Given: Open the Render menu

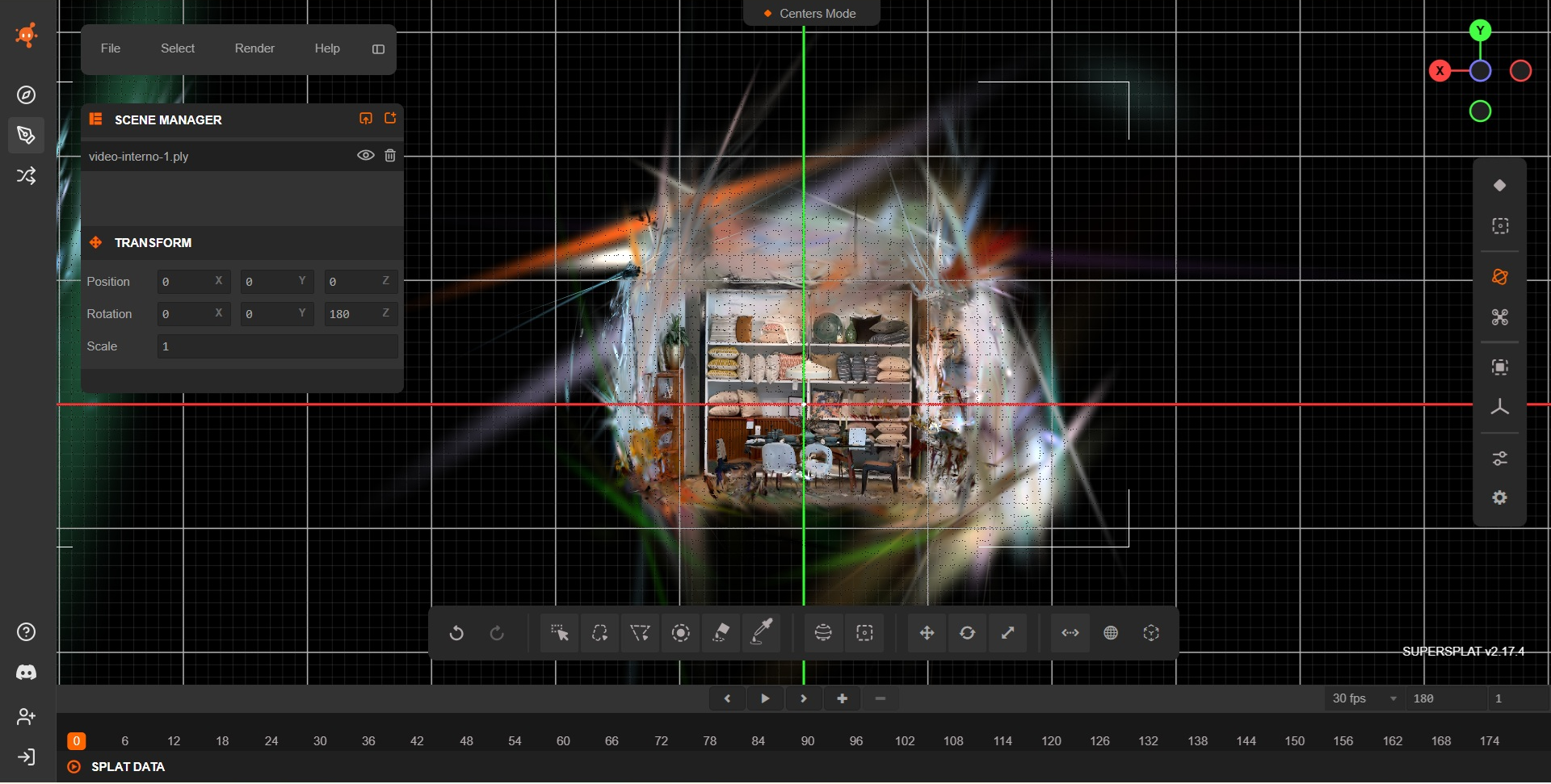Looking at the screenshot, I should [254, 48].
